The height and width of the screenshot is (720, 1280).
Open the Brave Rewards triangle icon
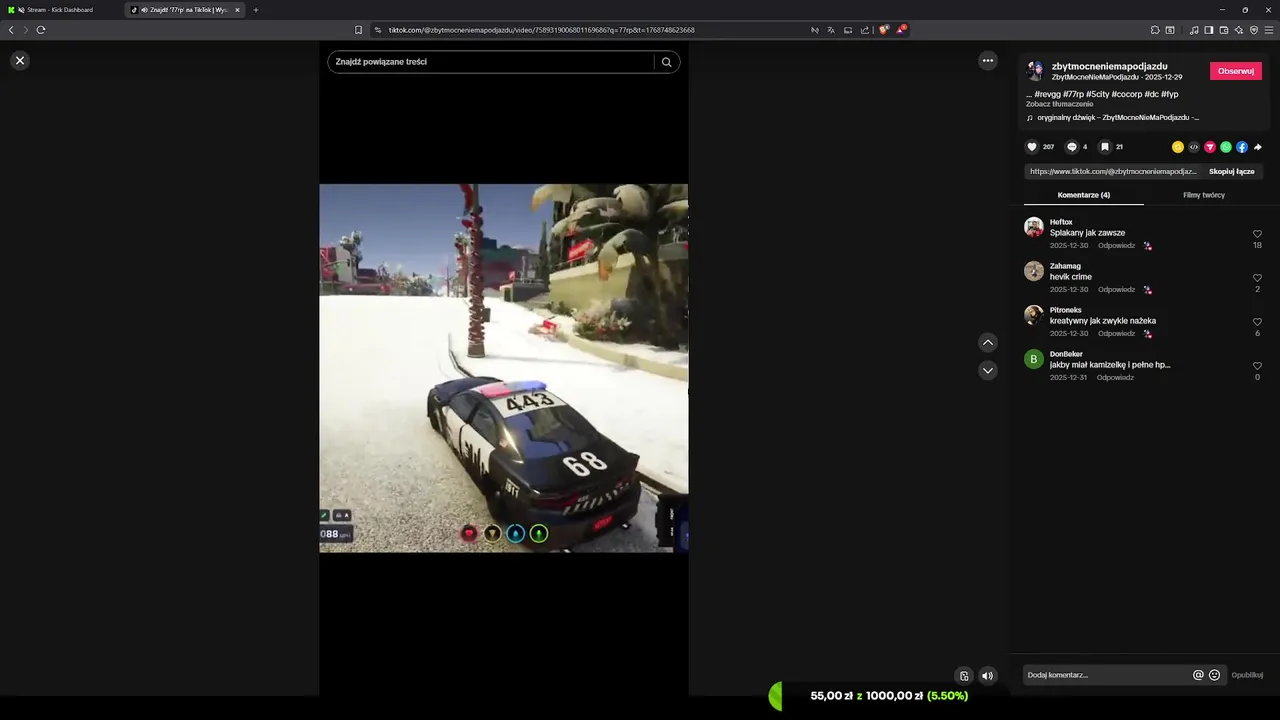(x=901, y=30)
